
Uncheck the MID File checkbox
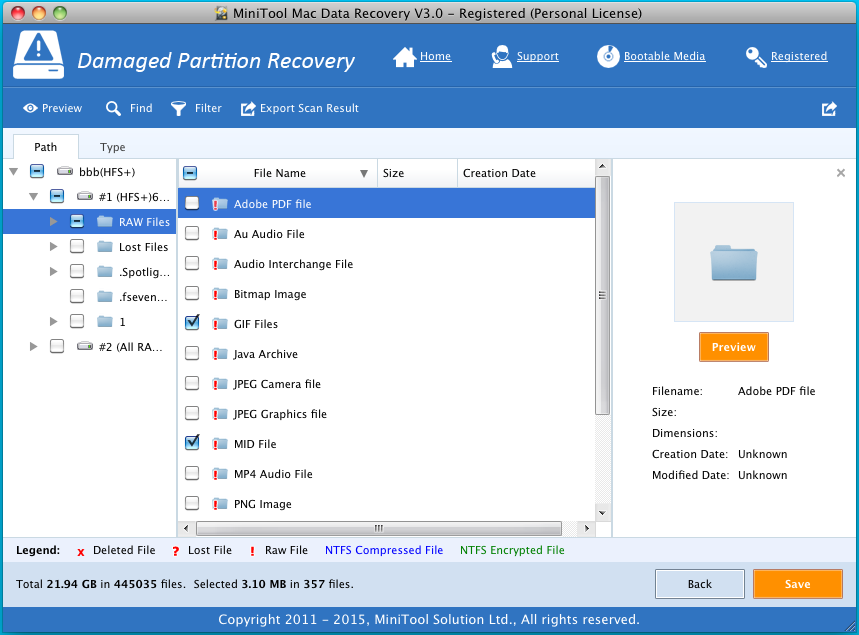pos(192,443)
